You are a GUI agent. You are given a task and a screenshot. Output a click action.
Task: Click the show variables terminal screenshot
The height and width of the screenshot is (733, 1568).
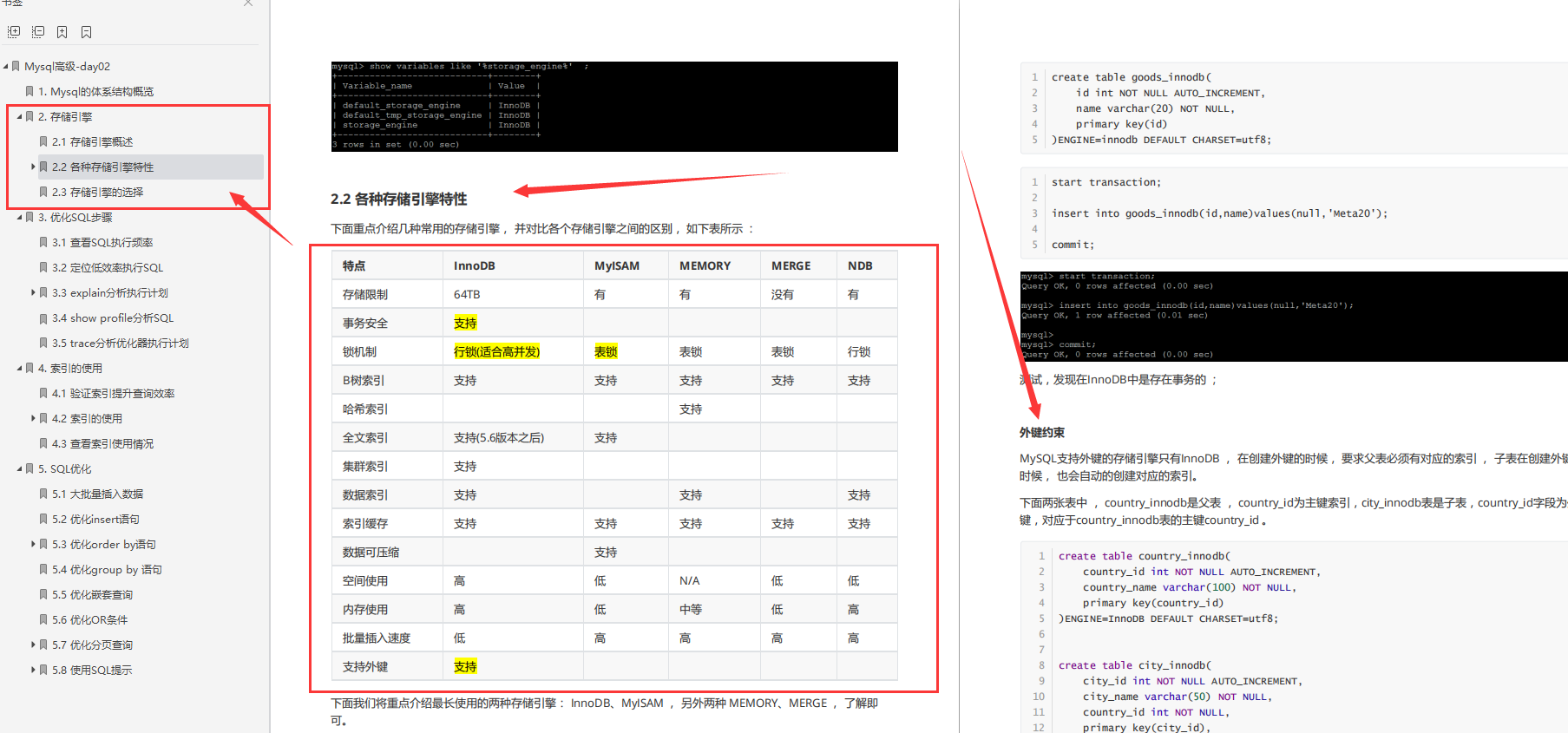click(614, 107)
